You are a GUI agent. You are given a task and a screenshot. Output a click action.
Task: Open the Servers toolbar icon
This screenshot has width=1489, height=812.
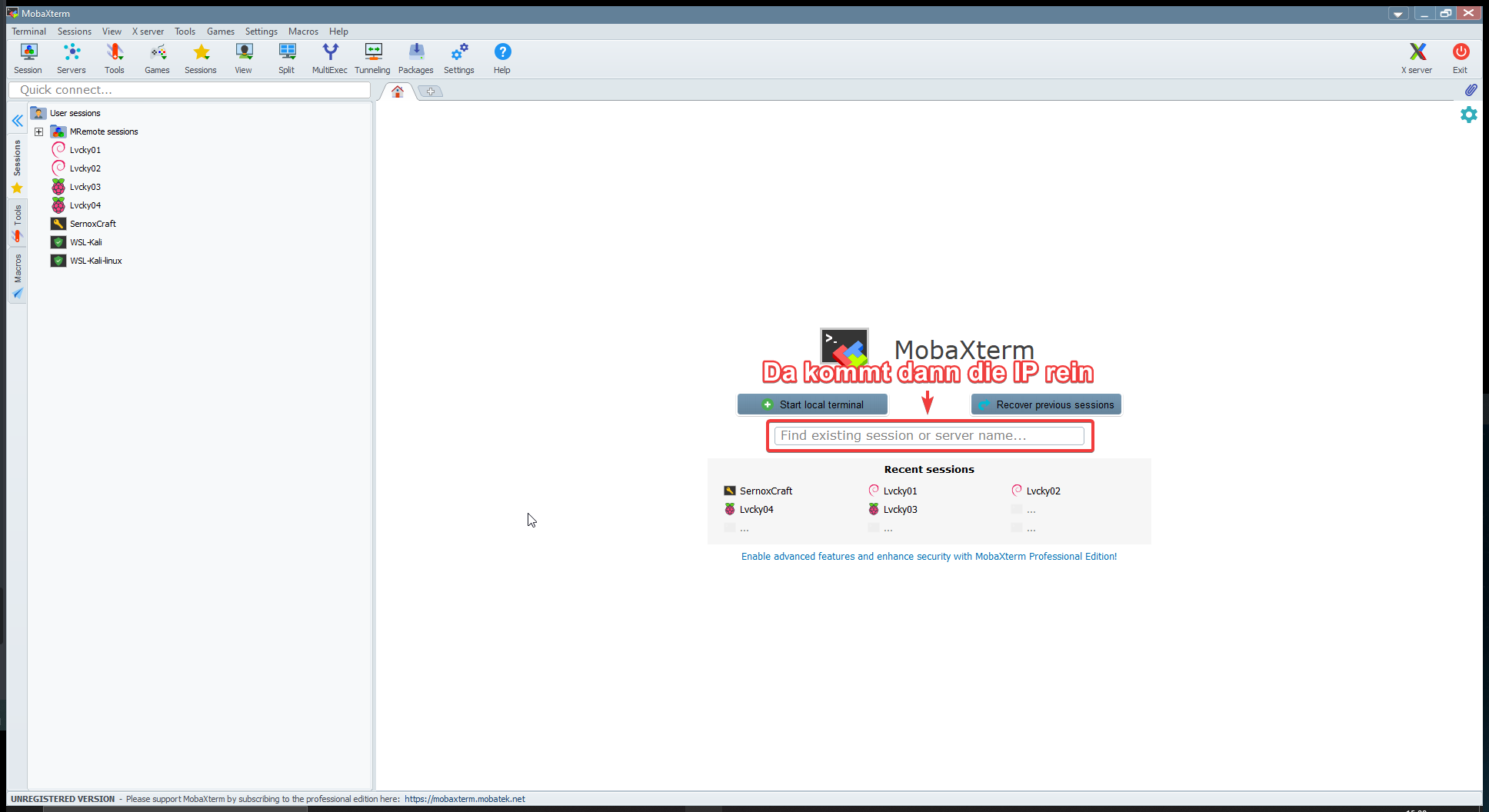point(72,58)
